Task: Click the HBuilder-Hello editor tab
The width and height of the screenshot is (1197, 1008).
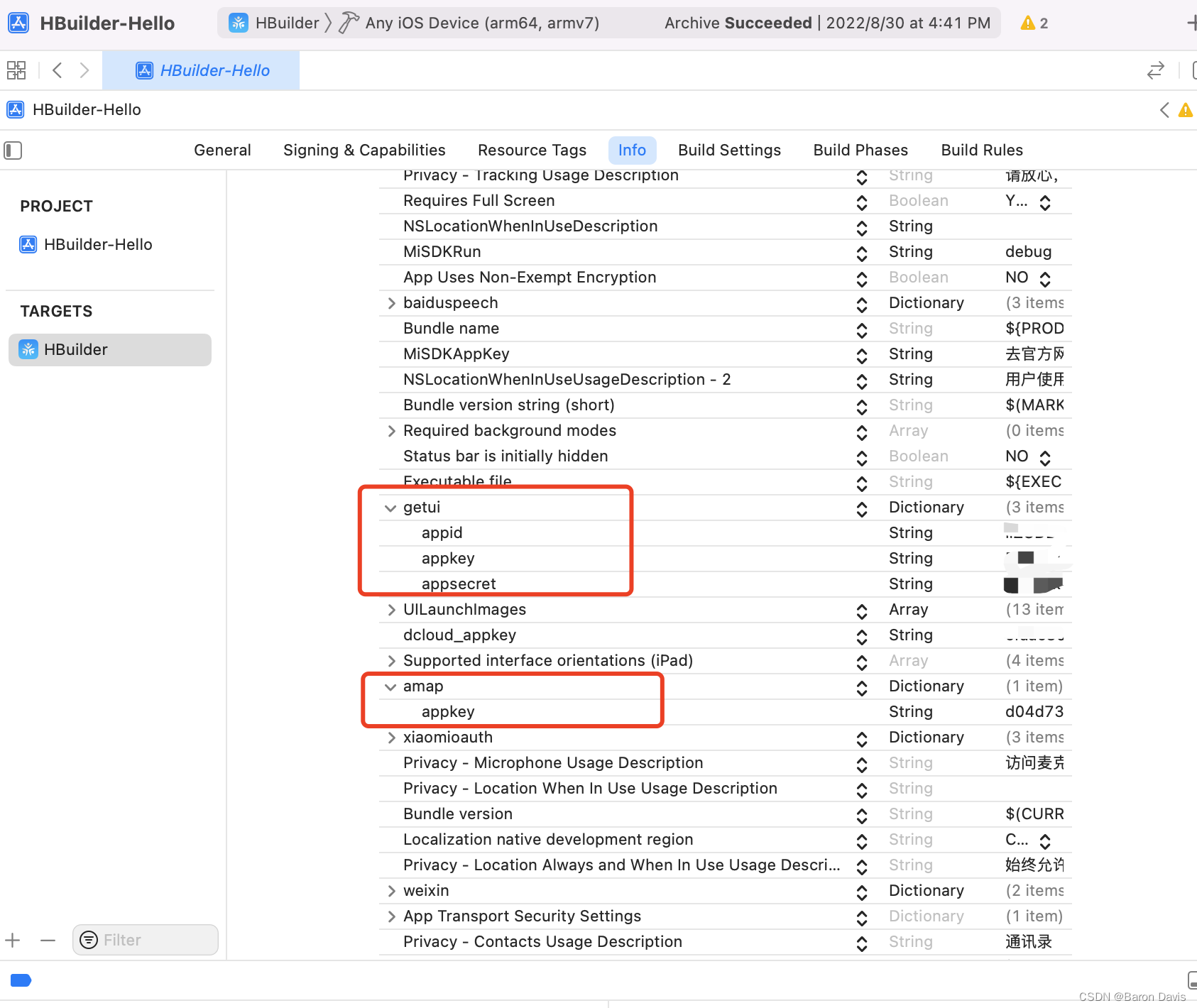Action: (x=201, y=70)
